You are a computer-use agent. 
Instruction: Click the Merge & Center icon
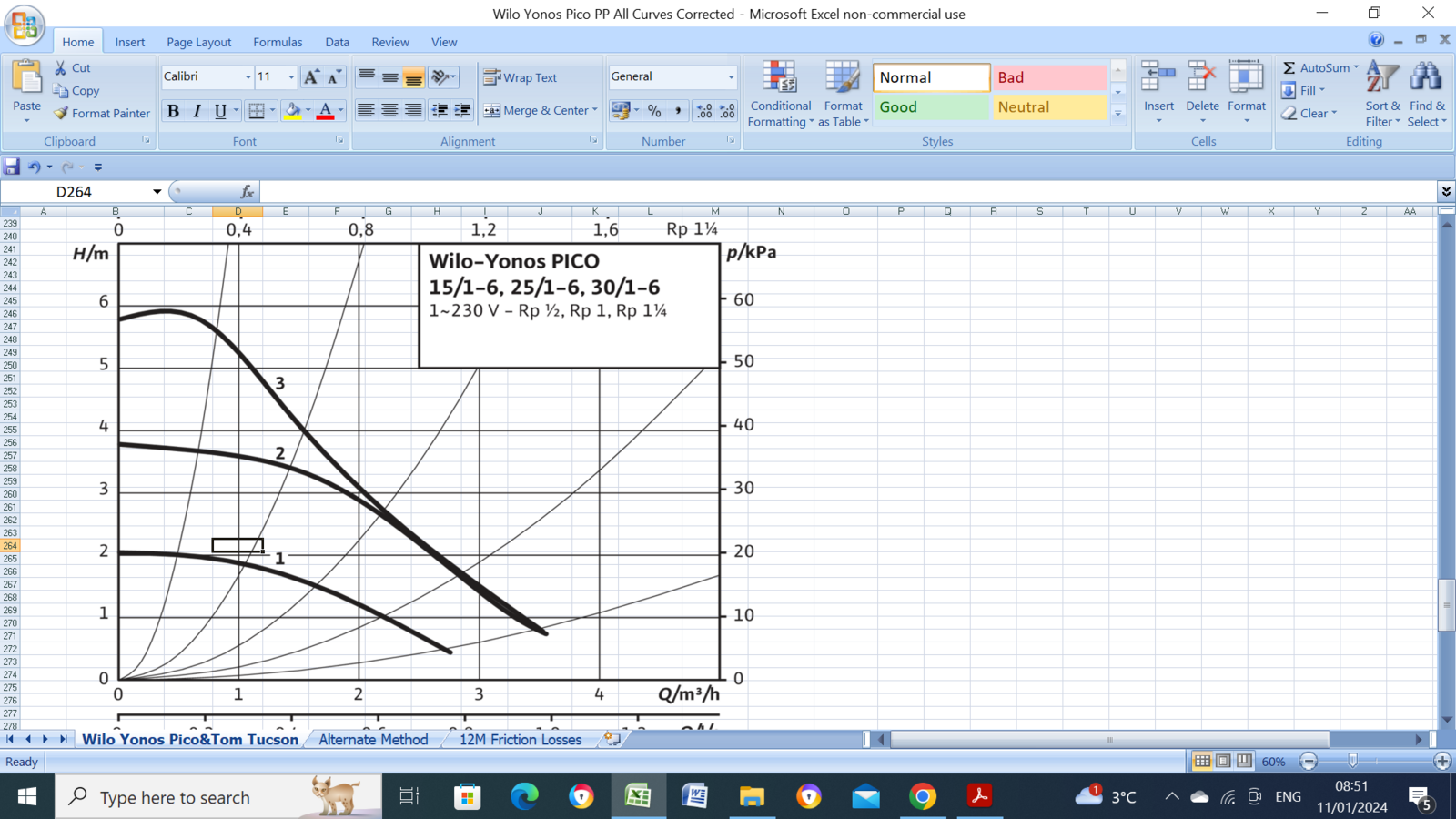492,110
